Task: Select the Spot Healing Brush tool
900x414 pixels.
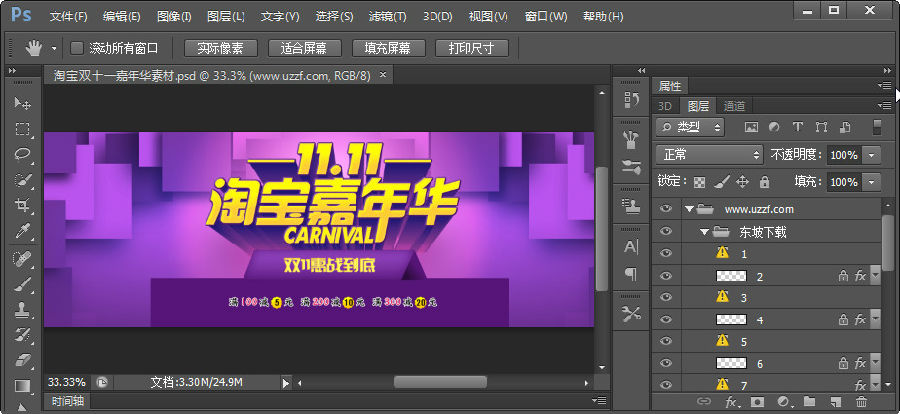Action: tap(22, 258)
